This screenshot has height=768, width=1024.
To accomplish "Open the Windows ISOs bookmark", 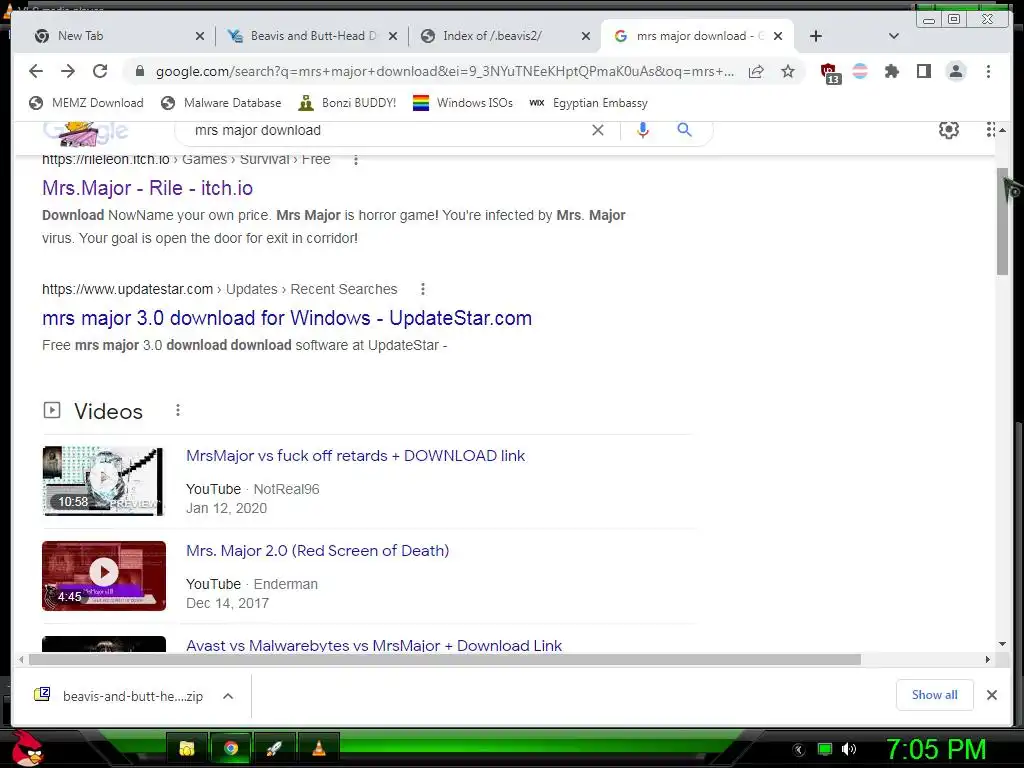I will click(x=462, y=103).
